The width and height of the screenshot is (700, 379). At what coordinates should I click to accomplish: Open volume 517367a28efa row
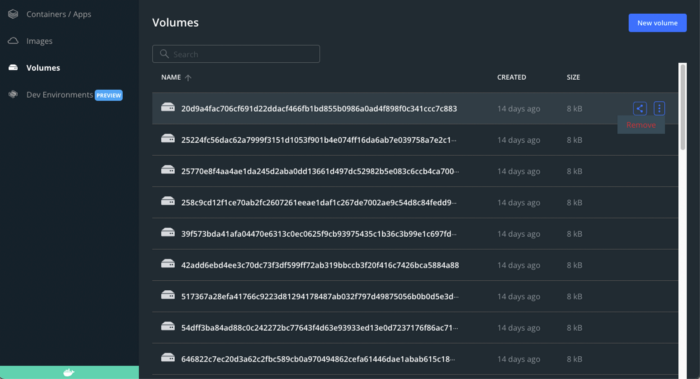pyautogui.click(x=415, y=296)
